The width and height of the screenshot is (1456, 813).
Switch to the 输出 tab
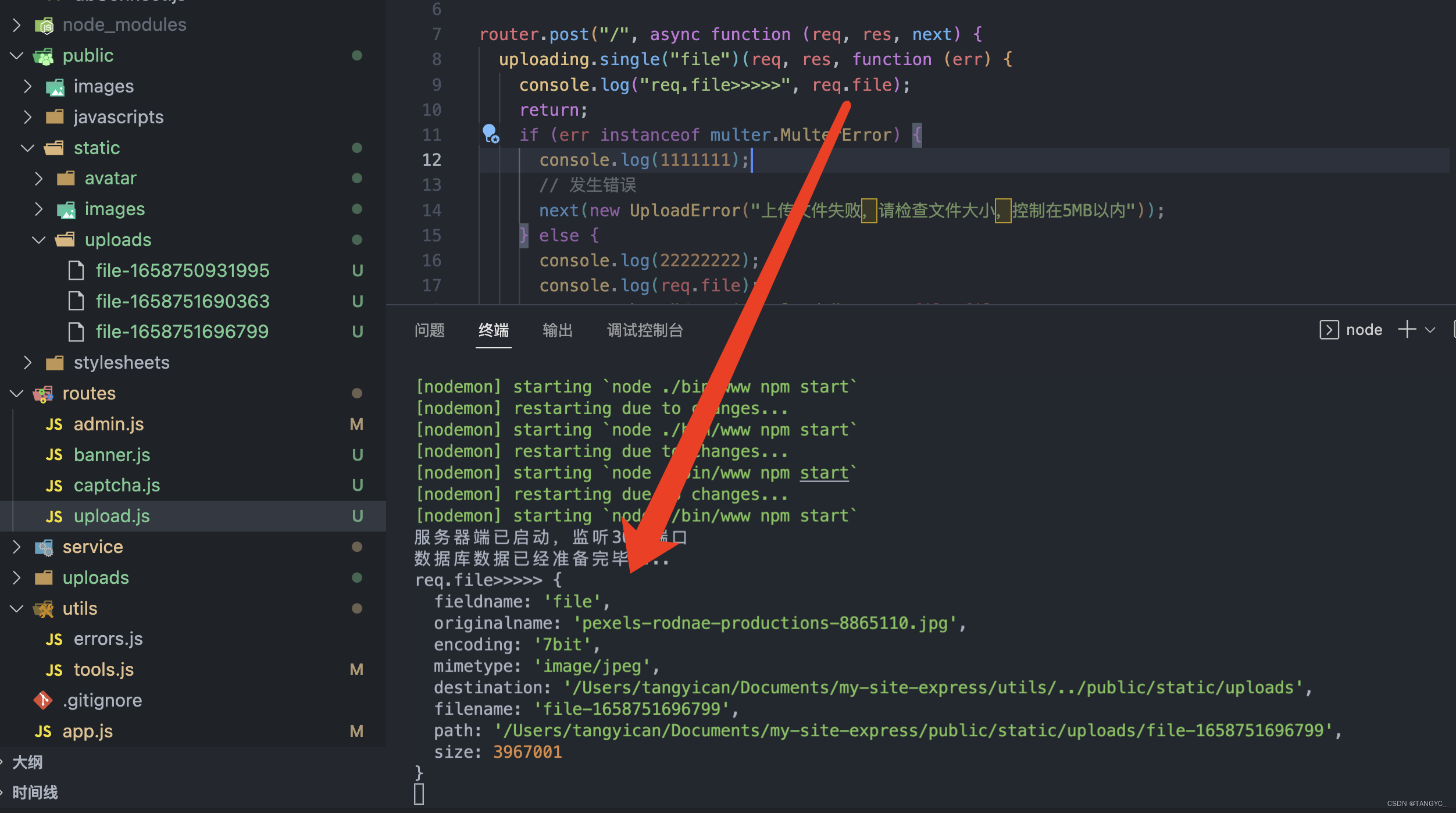556,330
